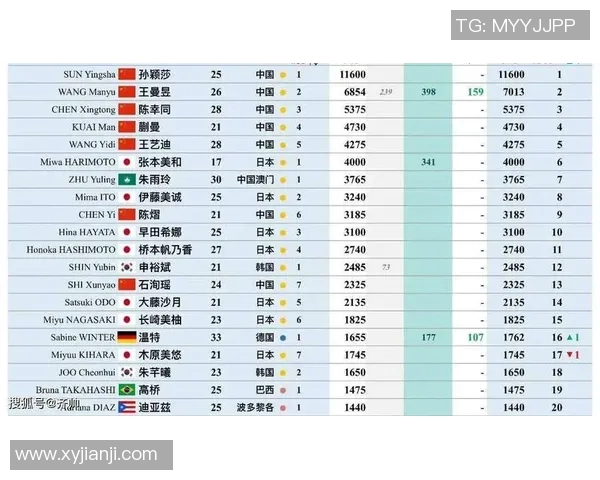Viewport: 600px width, 480px height.
Task: Select the name Bruna TAKAHASHI
Action: [75, 390]
